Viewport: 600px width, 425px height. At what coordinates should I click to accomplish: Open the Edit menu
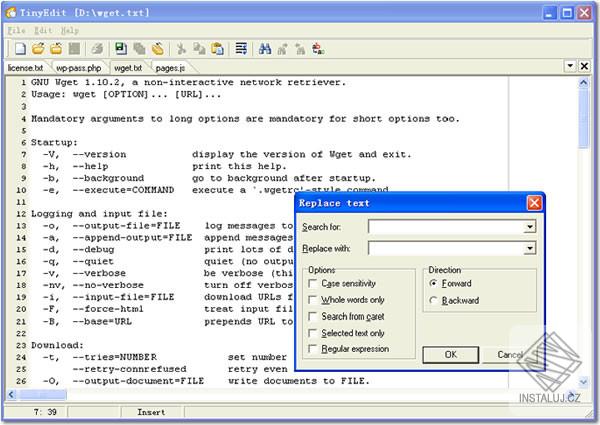point(43,30)
